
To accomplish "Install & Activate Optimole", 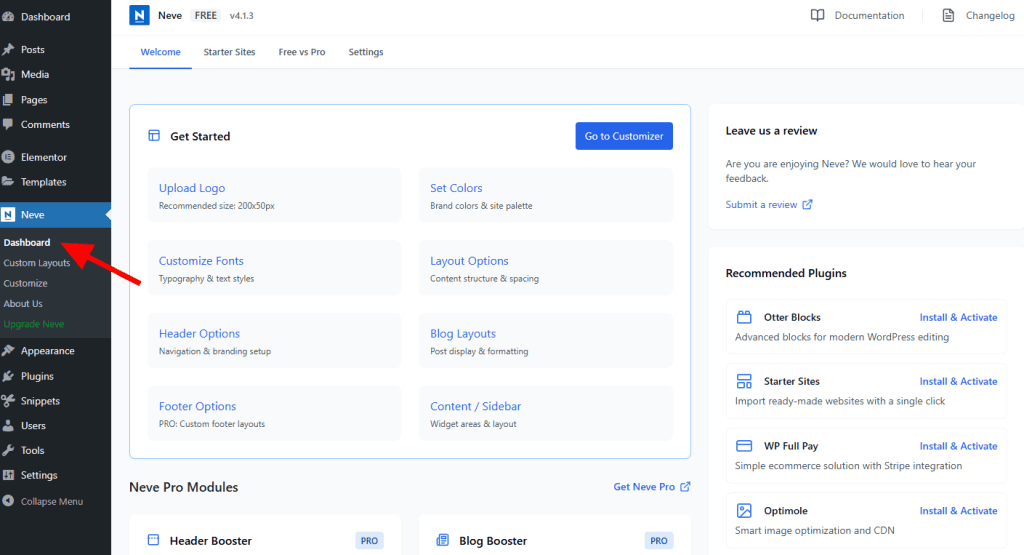I will pyautogui.click(x=958, y=511).
